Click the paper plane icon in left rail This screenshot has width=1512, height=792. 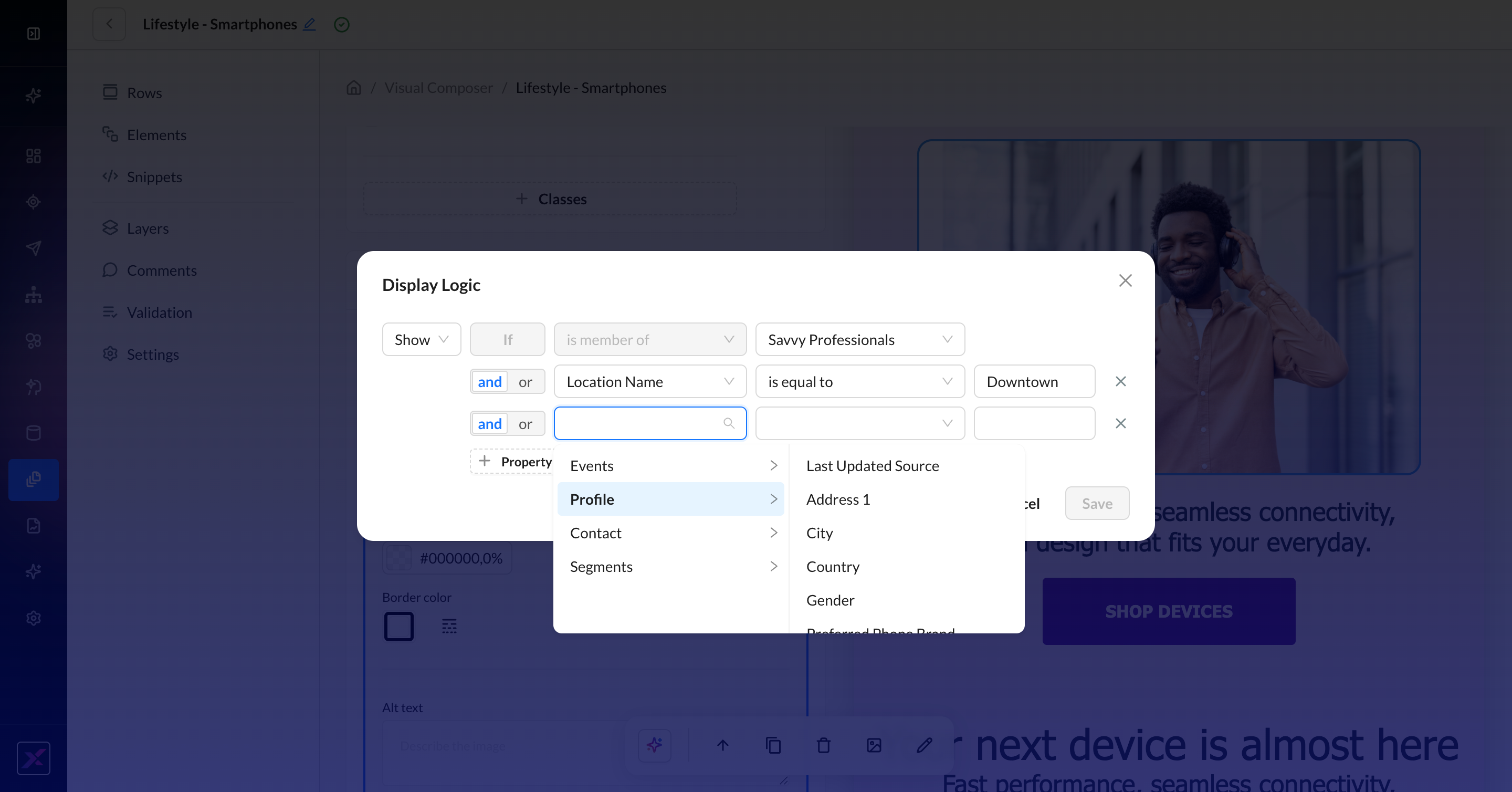tap(34, 248)
